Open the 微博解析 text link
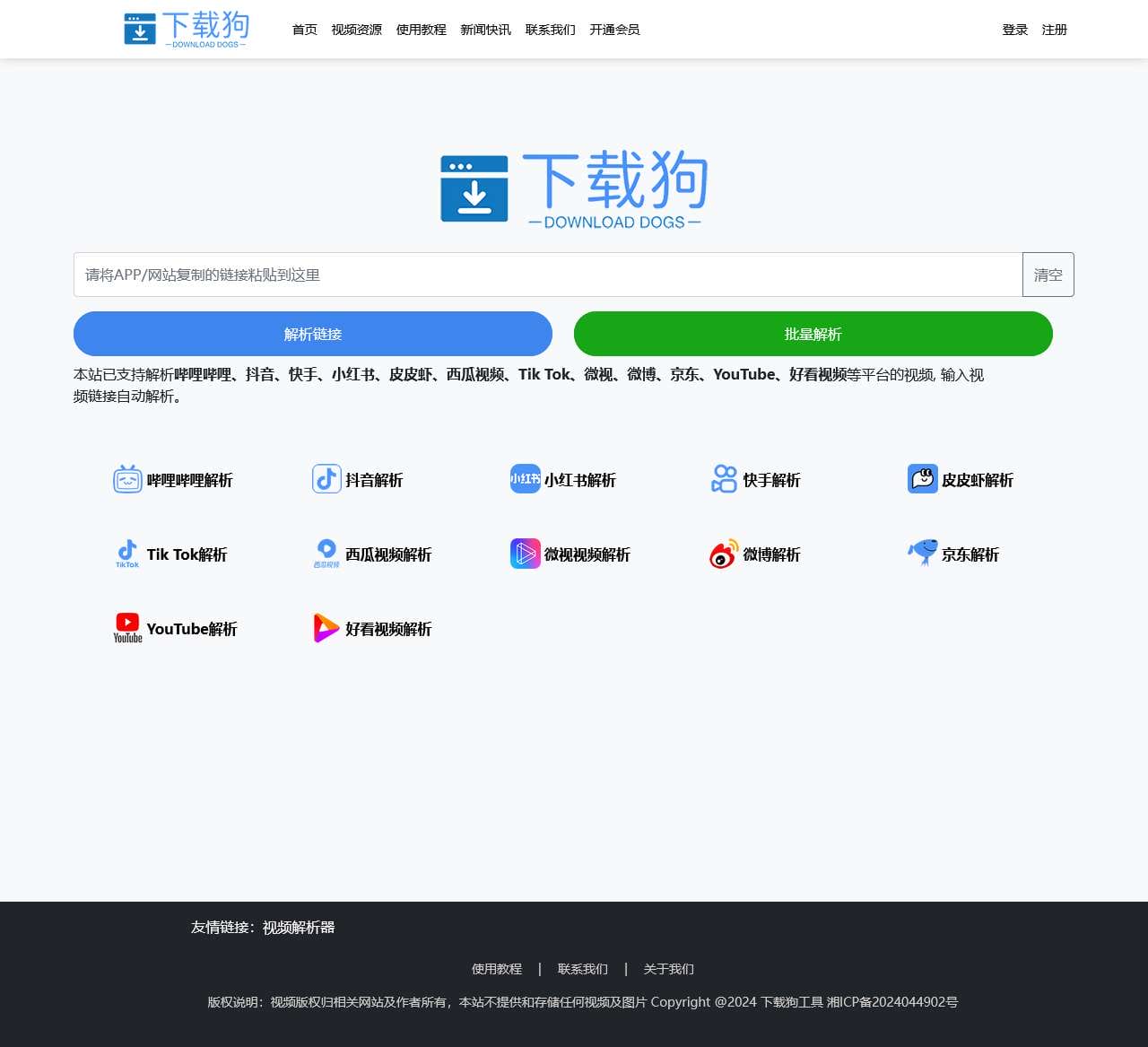Image resolution: width=1148 pixels, height=1047 pixels. click(x=772, y=554)
